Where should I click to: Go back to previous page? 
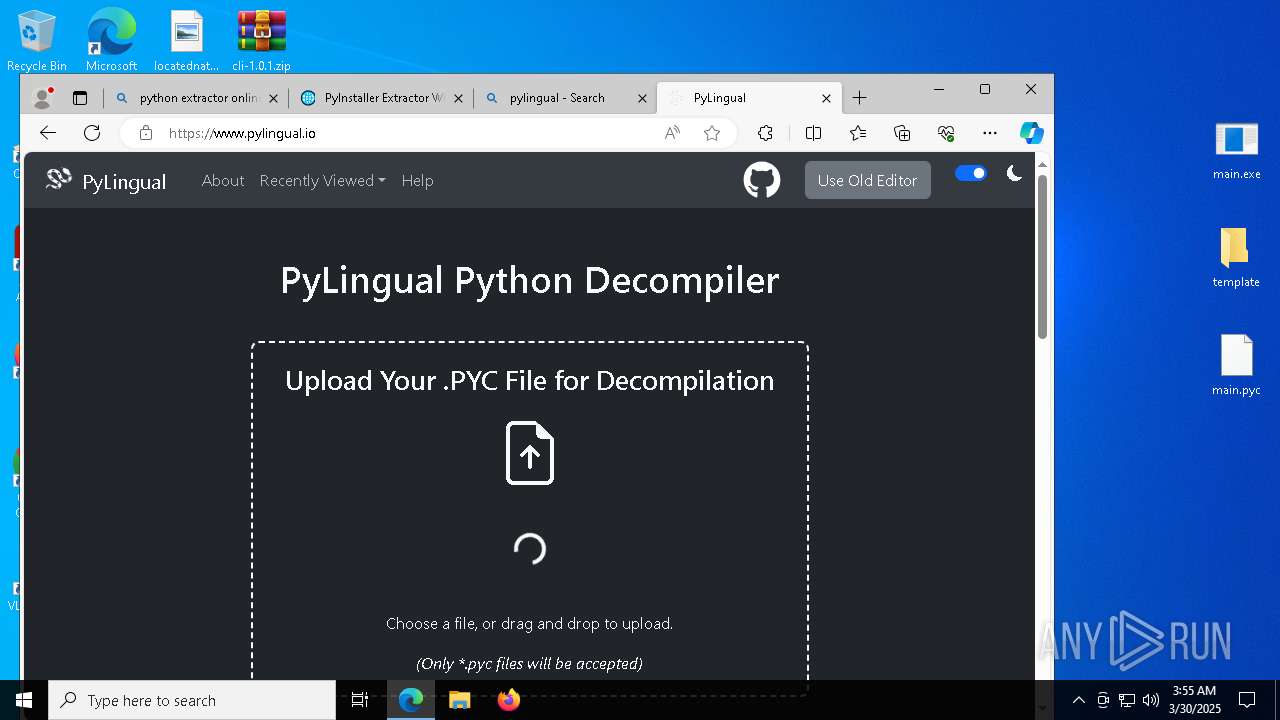coord(48,133)
